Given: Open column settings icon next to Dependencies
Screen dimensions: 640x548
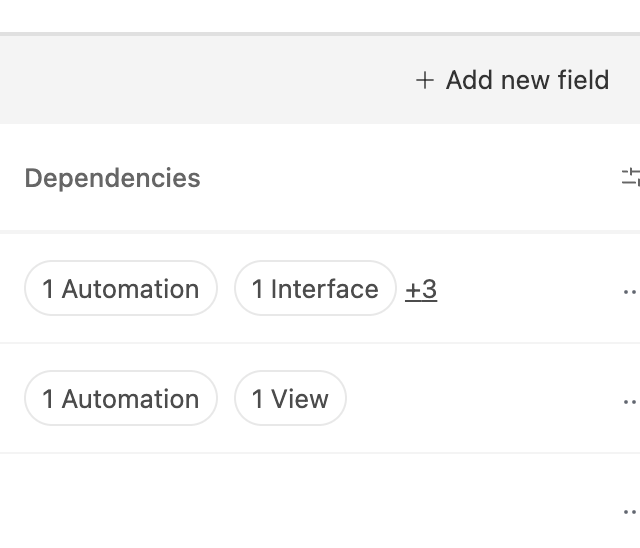Looking at the screenshot, I should (631, 177).
